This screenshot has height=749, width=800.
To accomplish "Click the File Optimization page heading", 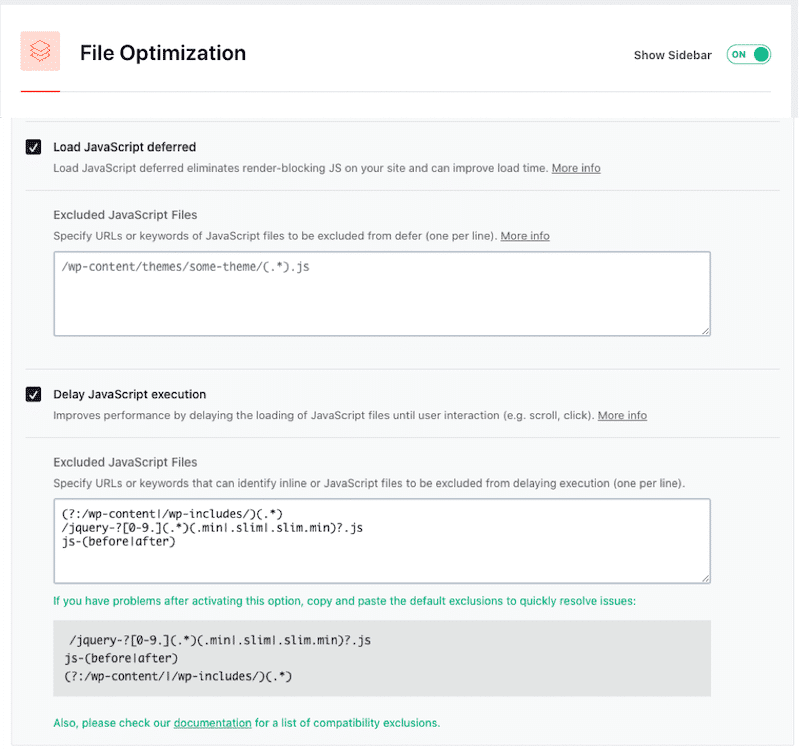I will (x=163, y=53).
